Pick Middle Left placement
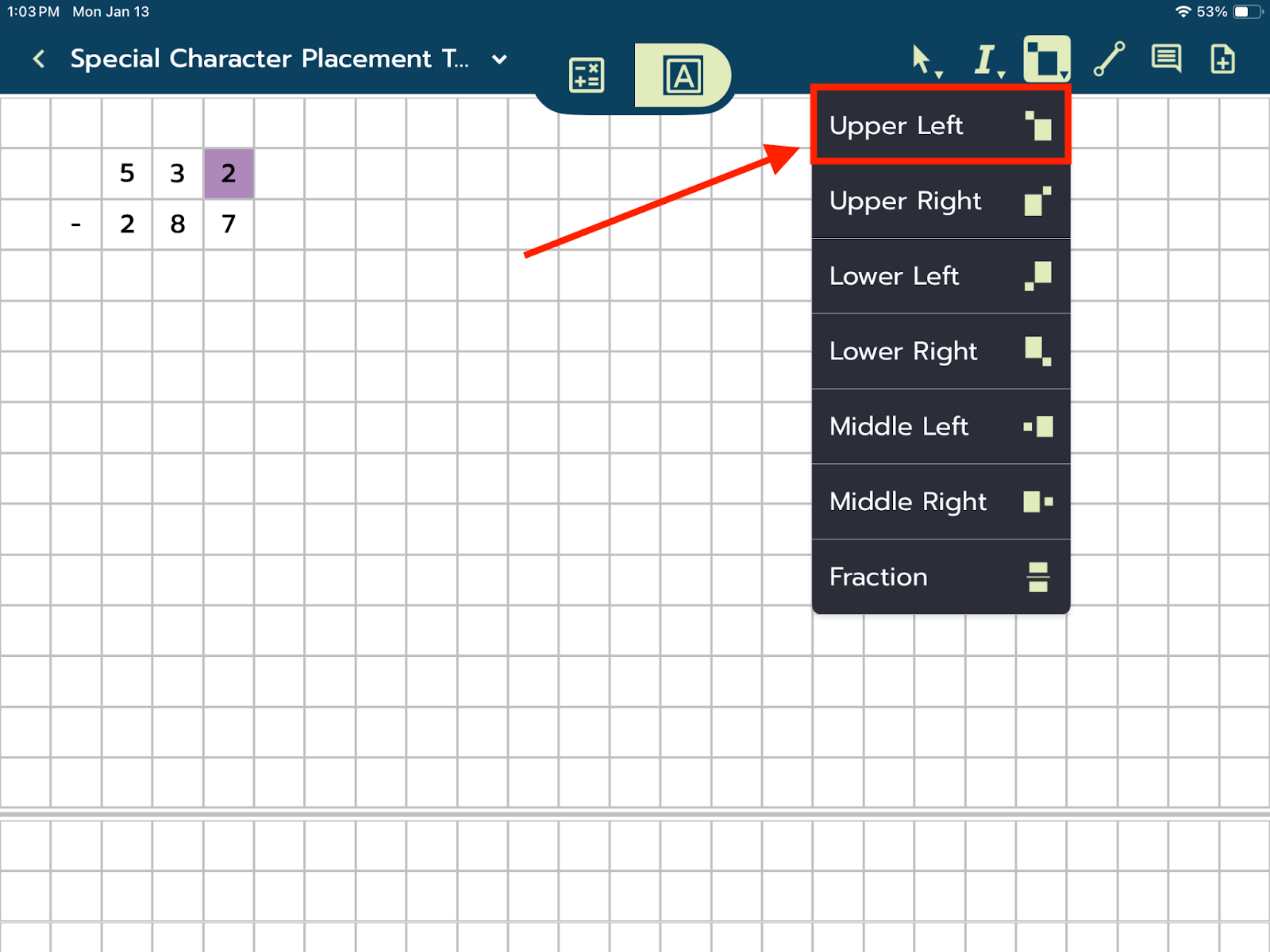Screen dimensions: 1270x952 point(941,426)
